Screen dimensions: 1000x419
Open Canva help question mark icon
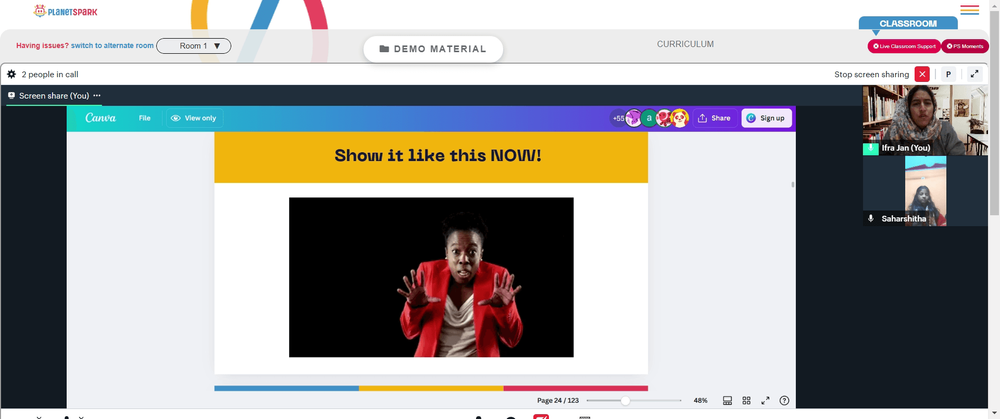pos(784,401)
